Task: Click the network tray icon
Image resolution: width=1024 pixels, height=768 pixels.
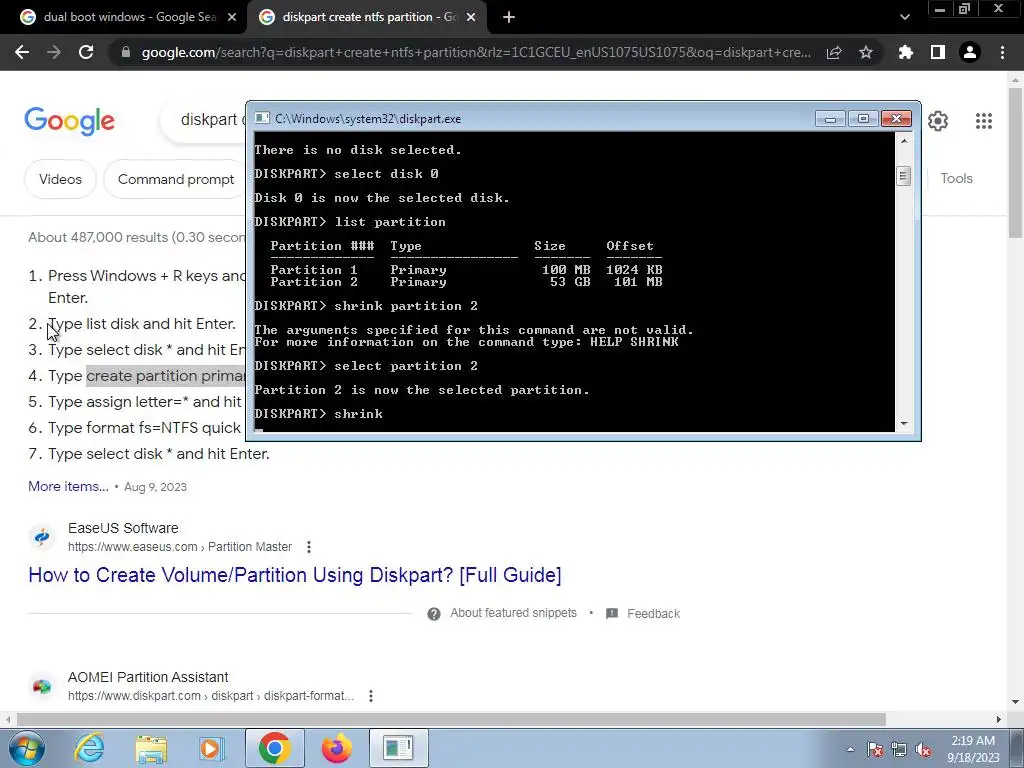Action: click(899, 749)
